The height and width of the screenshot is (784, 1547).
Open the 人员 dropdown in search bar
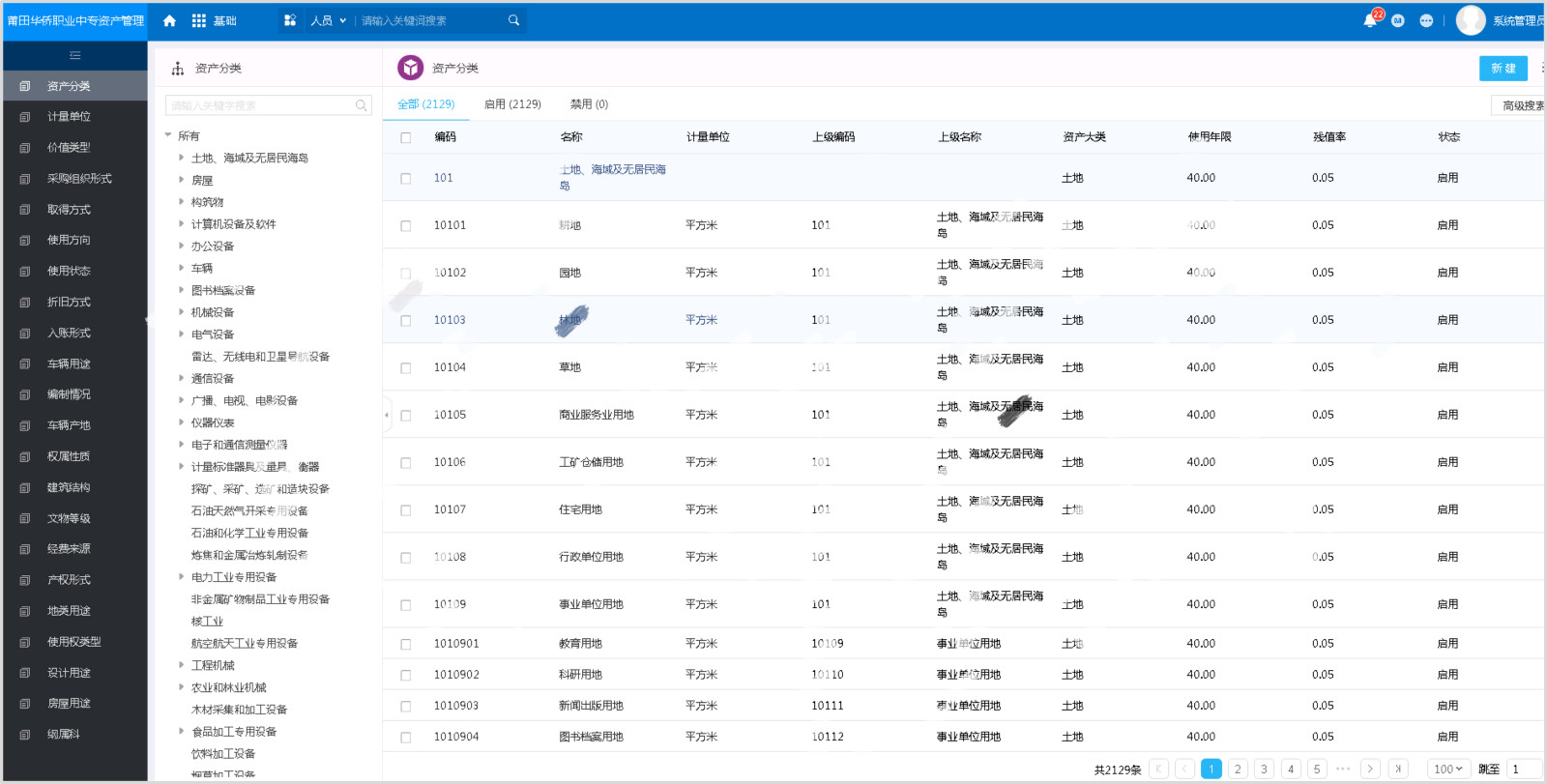328,20
